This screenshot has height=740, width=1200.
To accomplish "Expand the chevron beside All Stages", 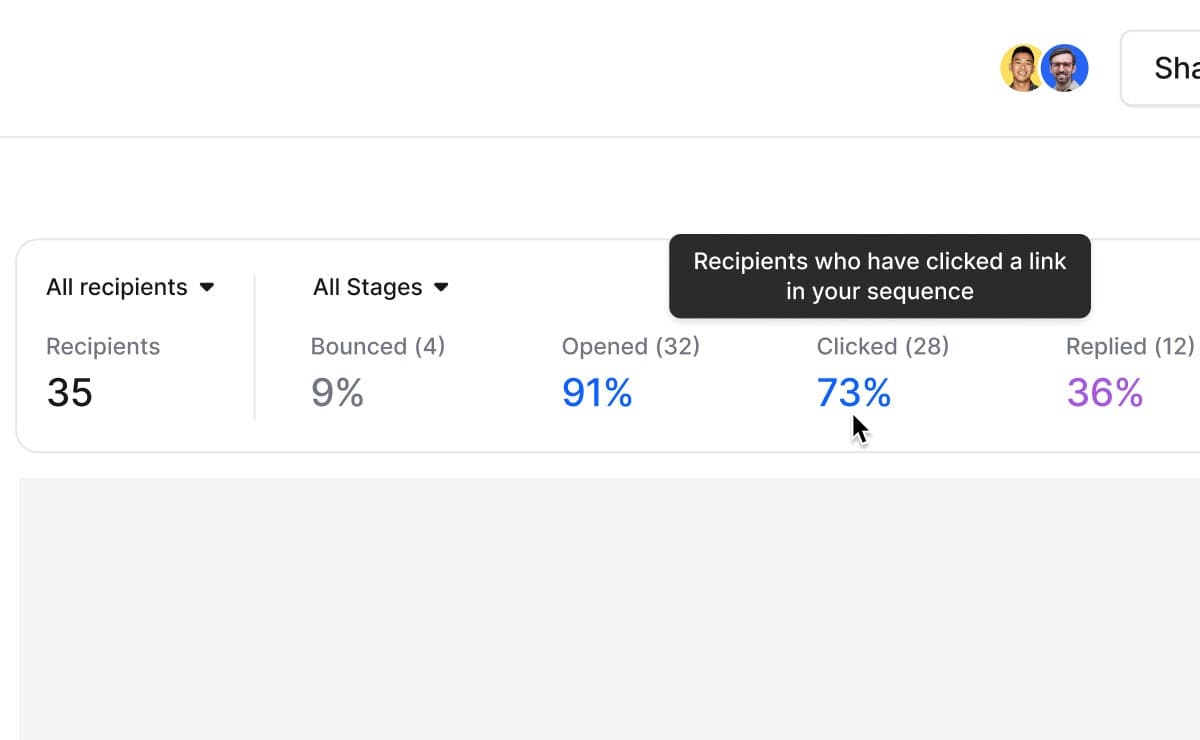I will tap(441, 288).
